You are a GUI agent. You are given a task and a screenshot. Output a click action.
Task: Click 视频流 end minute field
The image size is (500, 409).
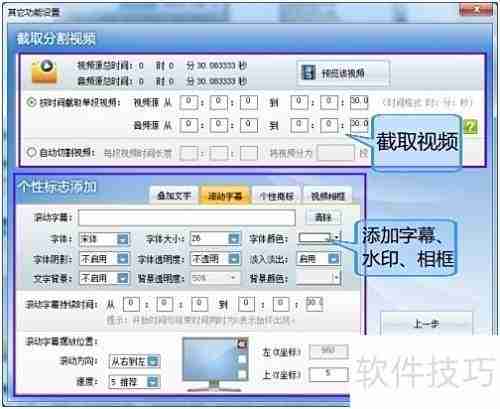[x=329, y=103]
